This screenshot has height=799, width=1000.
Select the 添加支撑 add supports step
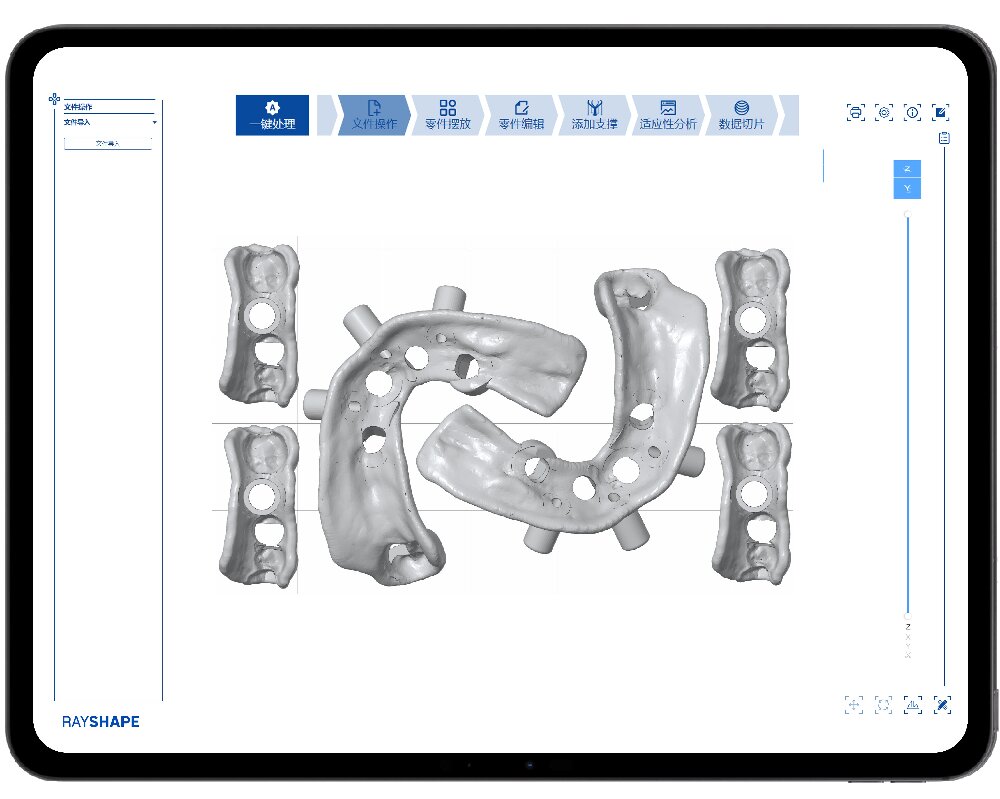pyautogui.click(x=594, y=115)
